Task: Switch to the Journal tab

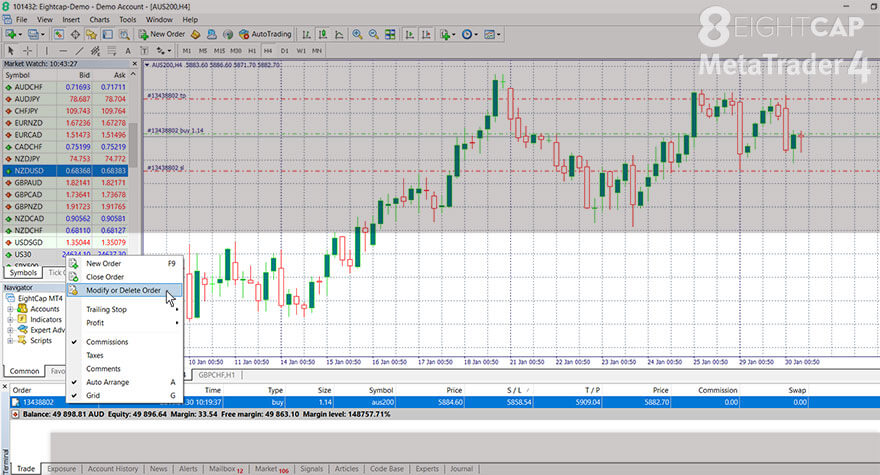Action: tap(461, 469)
